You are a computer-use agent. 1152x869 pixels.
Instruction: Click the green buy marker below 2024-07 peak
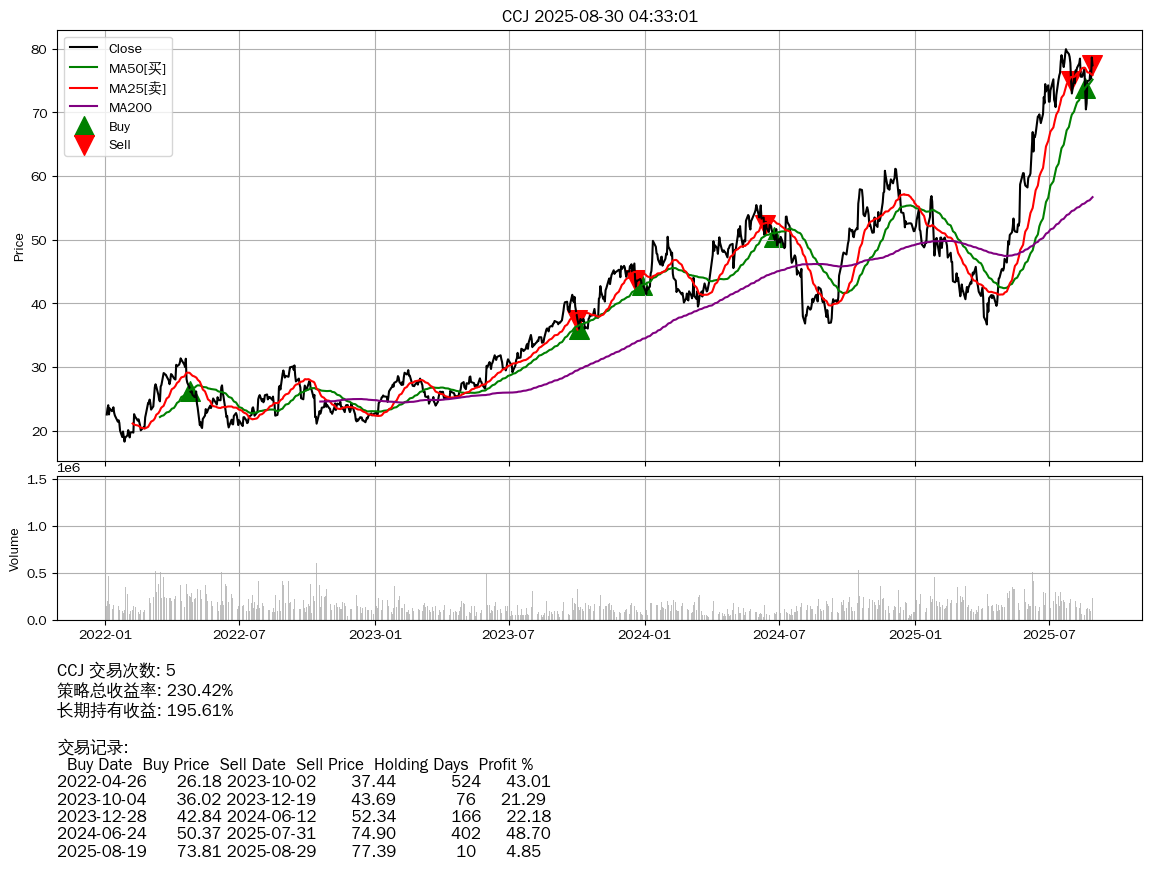click(x=773, y=237)
